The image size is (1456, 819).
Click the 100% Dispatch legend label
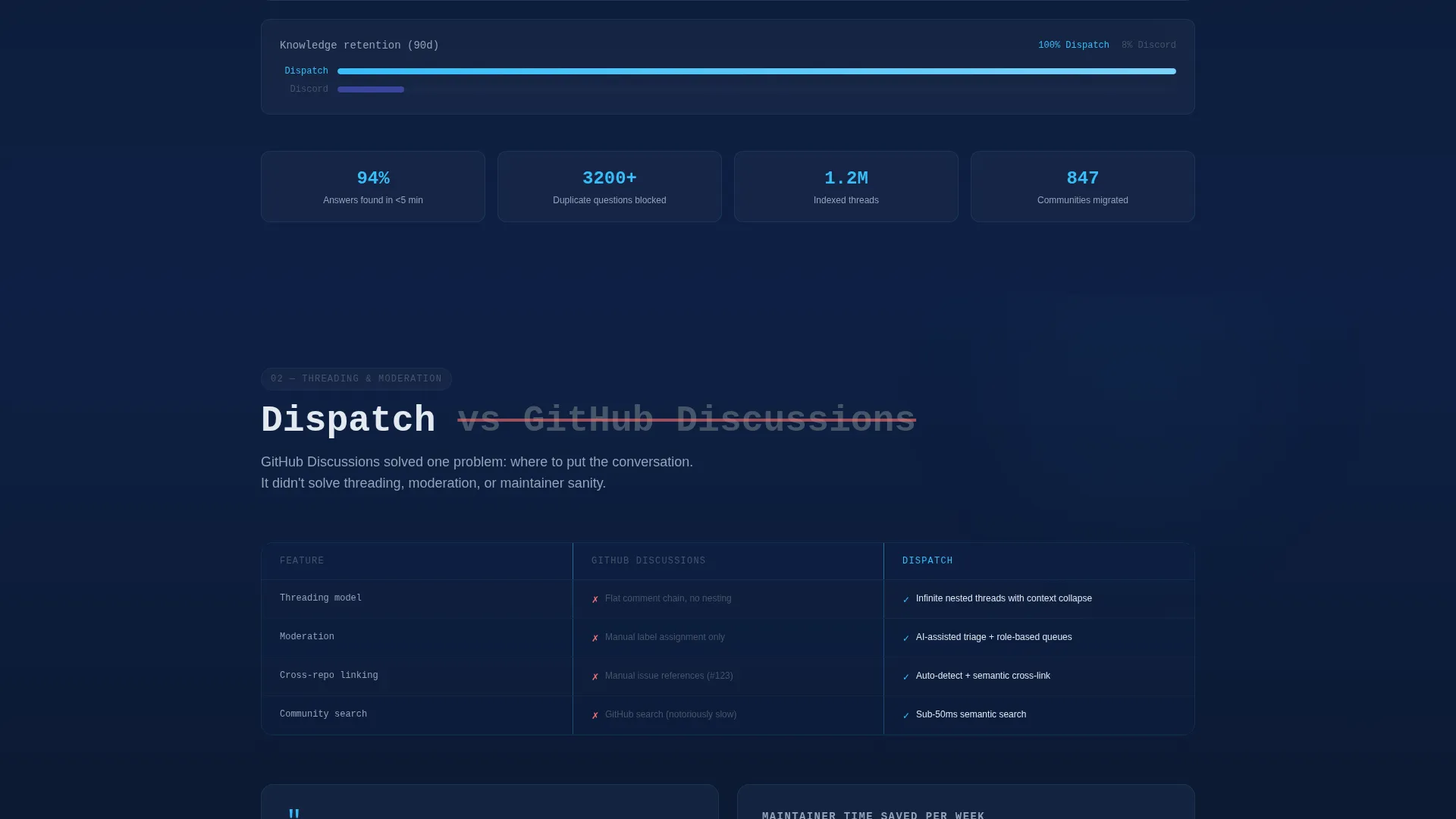[x=1074, y=45]
